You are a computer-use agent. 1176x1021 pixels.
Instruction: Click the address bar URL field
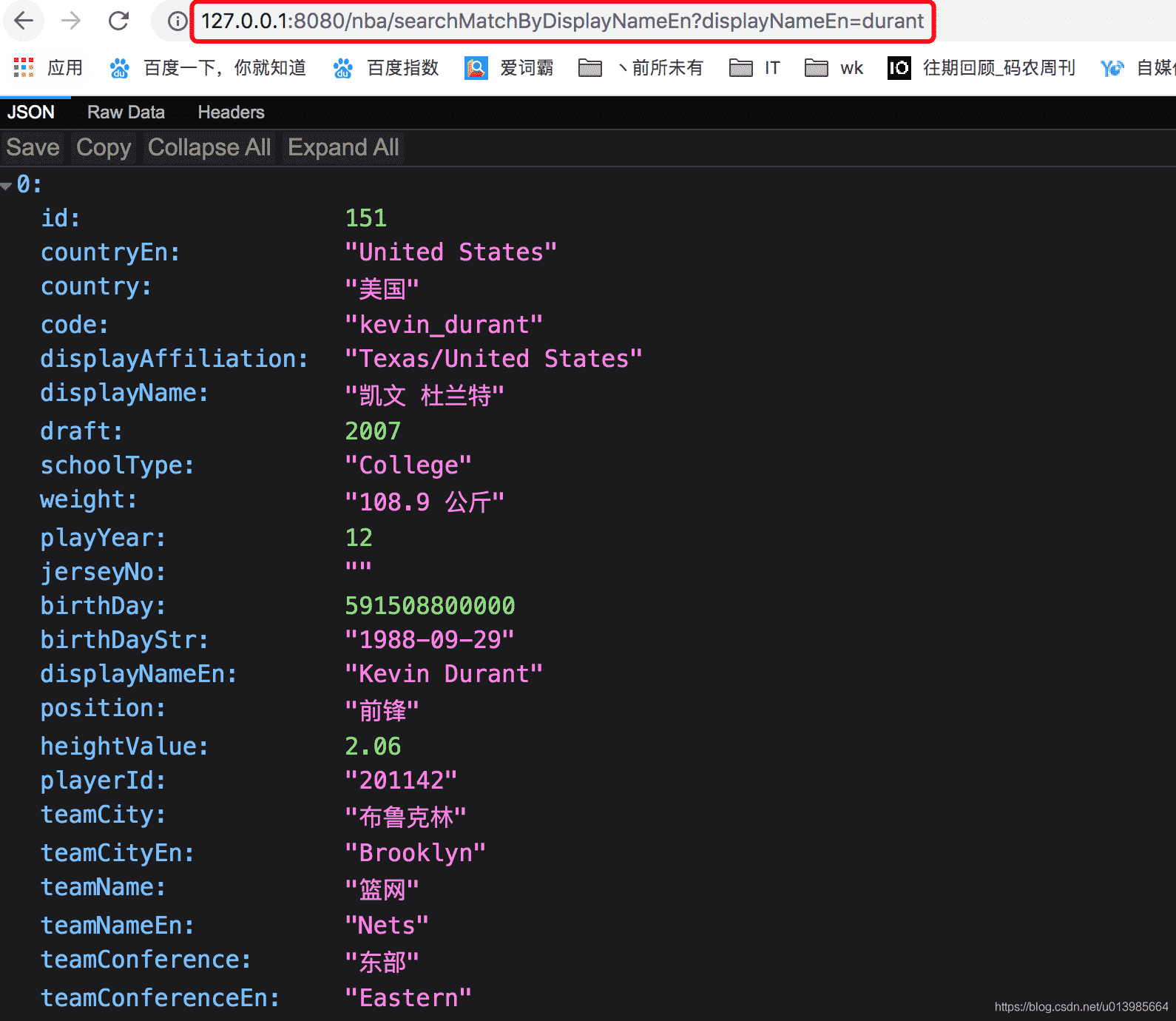point(562,21)
